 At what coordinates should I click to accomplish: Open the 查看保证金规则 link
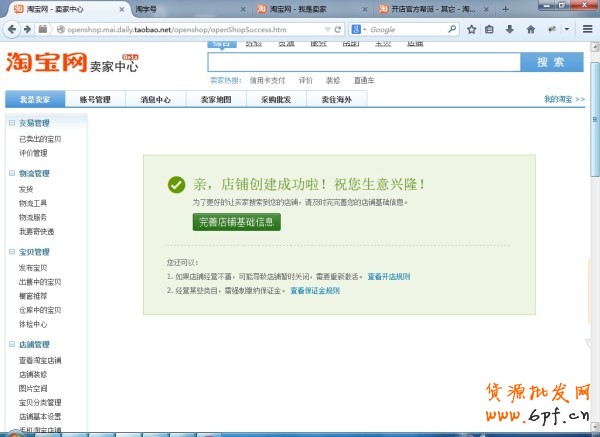click(x=315, y=290)
